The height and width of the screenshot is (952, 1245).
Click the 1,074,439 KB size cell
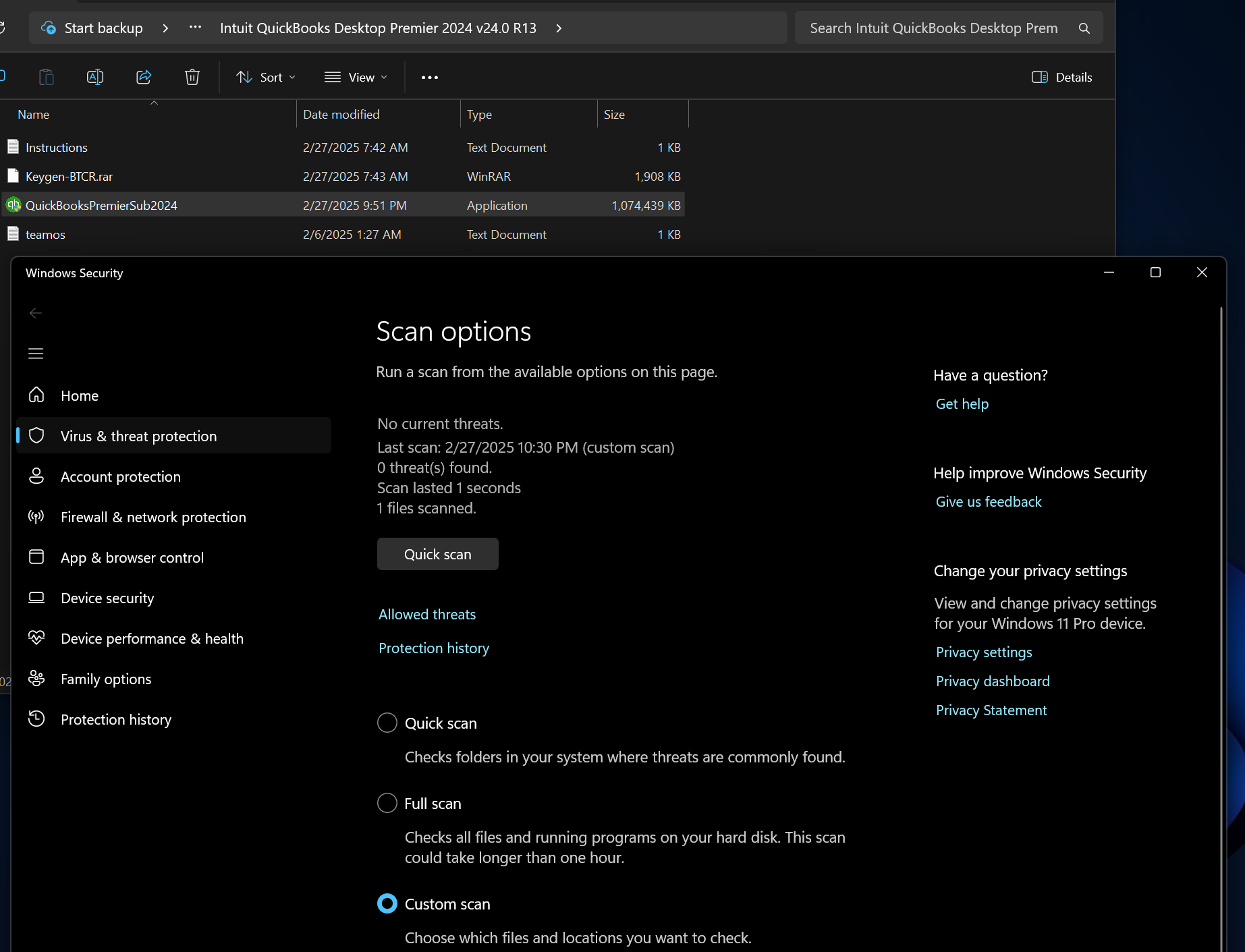(646, 205)
